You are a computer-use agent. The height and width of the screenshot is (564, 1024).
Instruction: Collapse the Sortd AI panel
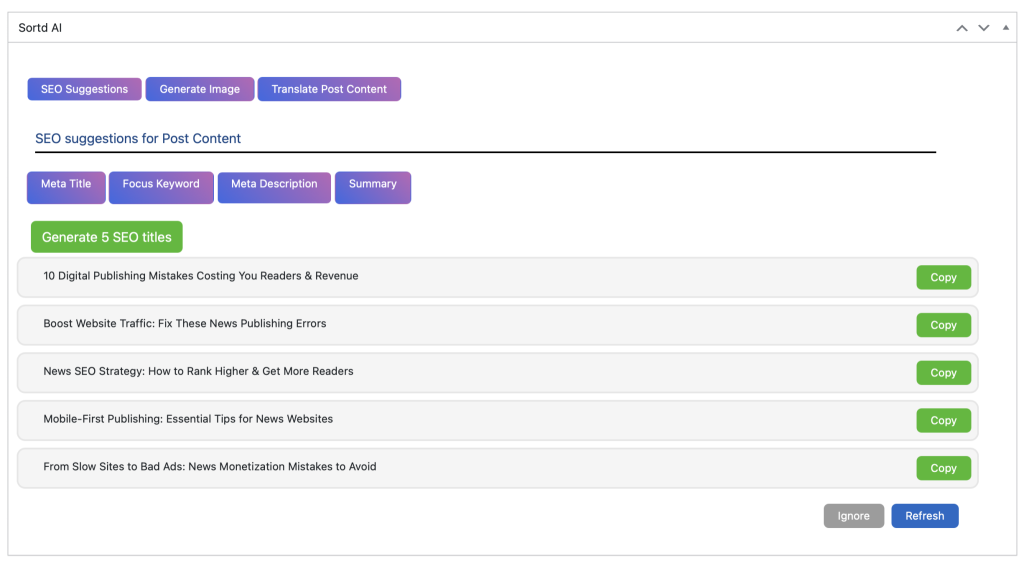[x=1005, y=28]
